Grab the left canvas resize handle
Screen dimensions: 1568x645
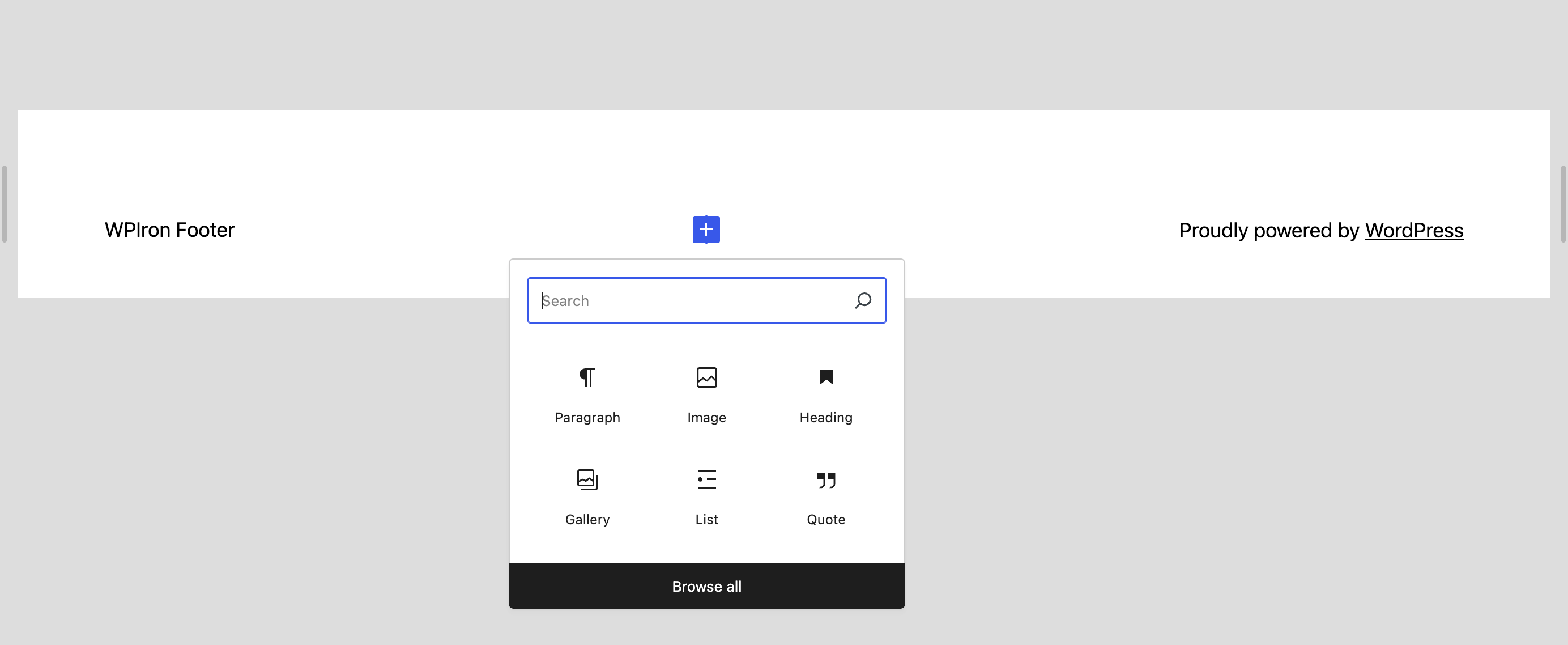pyautogui.click(x=5, y=203)
